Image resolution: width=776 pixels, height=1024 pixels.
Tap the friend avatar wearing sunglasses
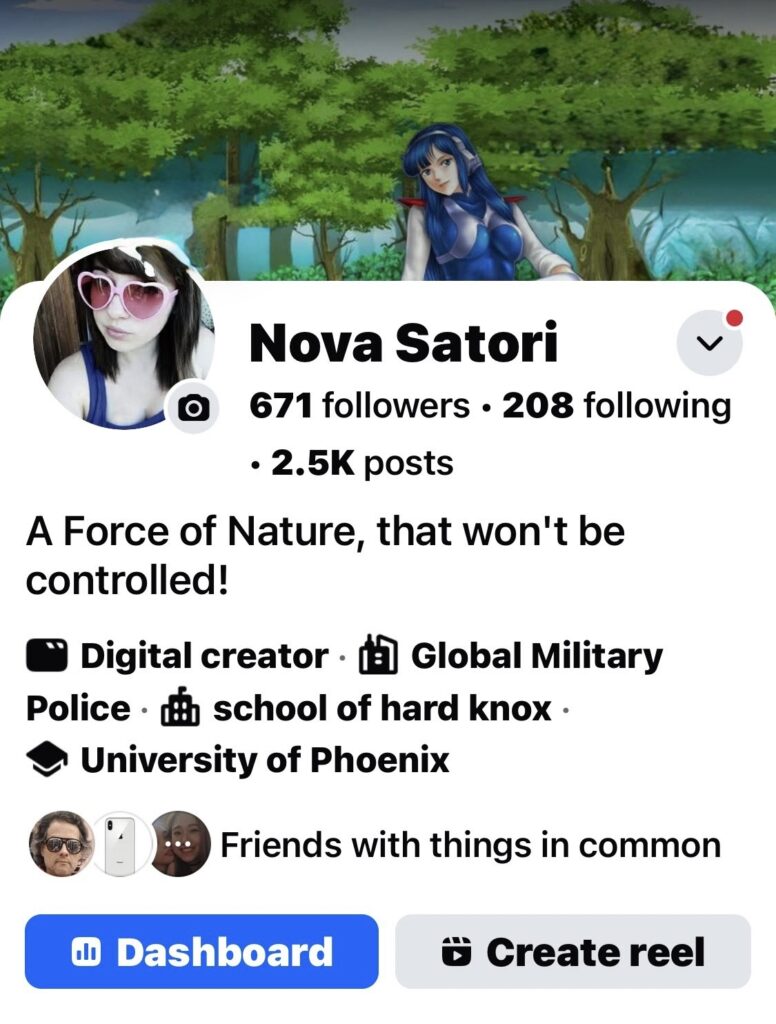(62, 844)
